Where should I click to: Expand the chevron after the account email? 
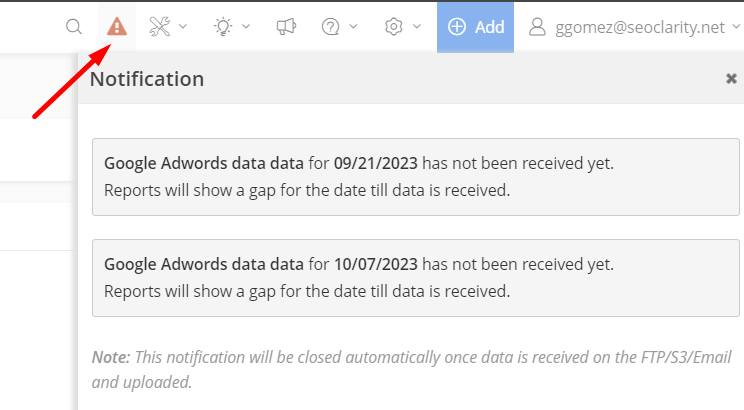736,27
